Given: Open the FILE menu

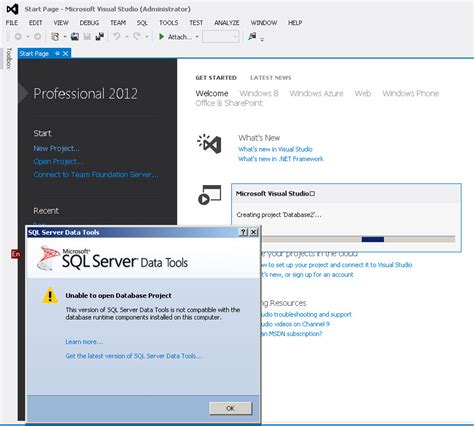Looking at the screenshot, I should click(12, 23).
